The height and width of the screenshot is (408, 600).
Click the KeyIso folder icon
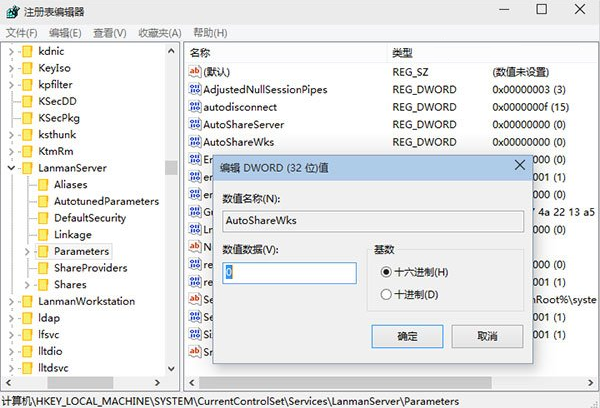tap(27, 68)
